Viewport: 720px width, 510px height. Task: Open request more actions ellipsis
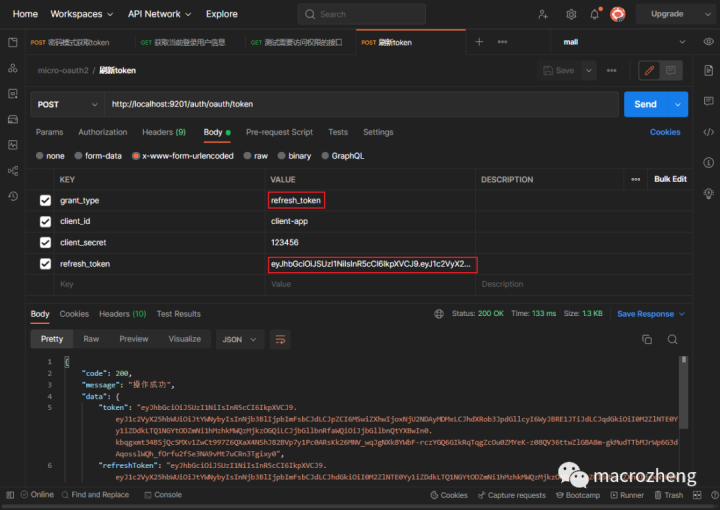coord(612,70)
